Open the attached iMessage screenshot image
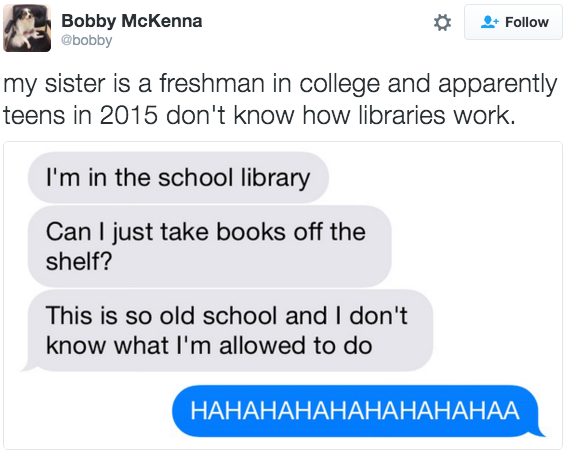Screen dimensions: 566x450 (x=283, y=295)
